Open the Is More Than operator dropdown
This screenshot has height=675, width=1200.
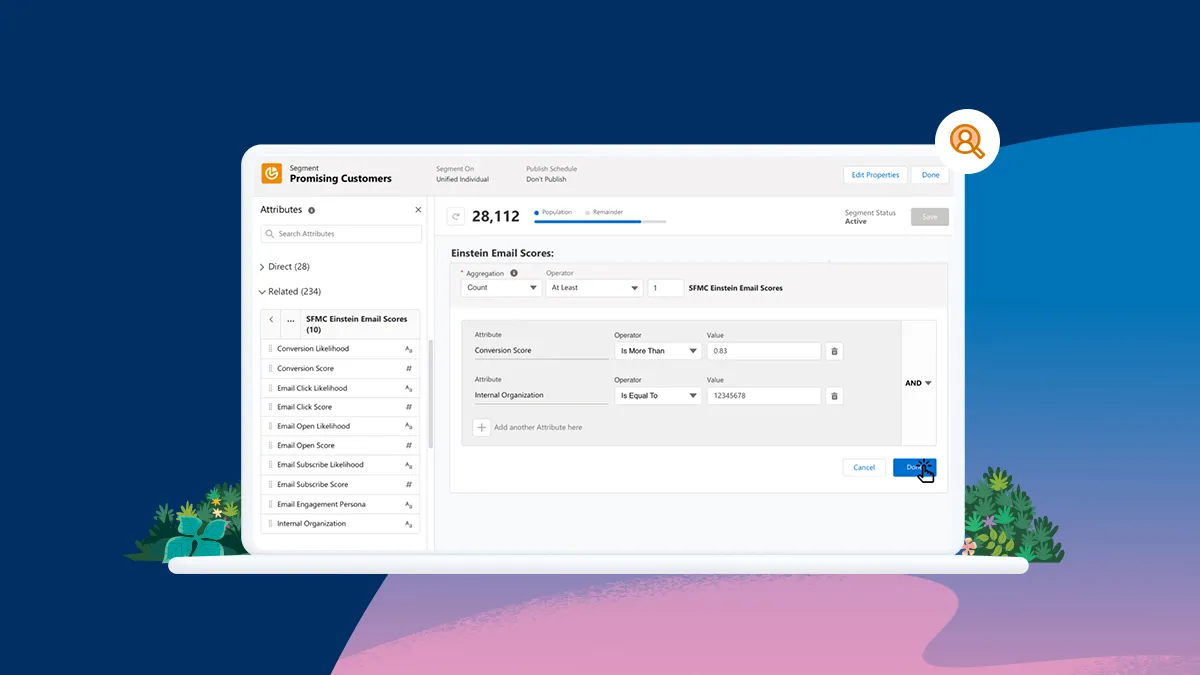tap(657, 351)
